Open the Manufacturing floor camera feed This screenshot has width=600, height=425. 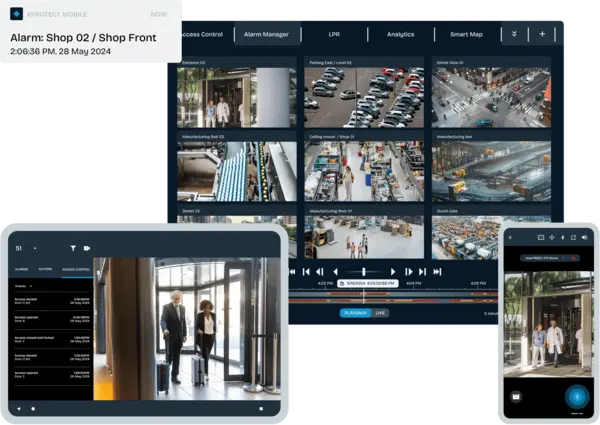[364, 237]
